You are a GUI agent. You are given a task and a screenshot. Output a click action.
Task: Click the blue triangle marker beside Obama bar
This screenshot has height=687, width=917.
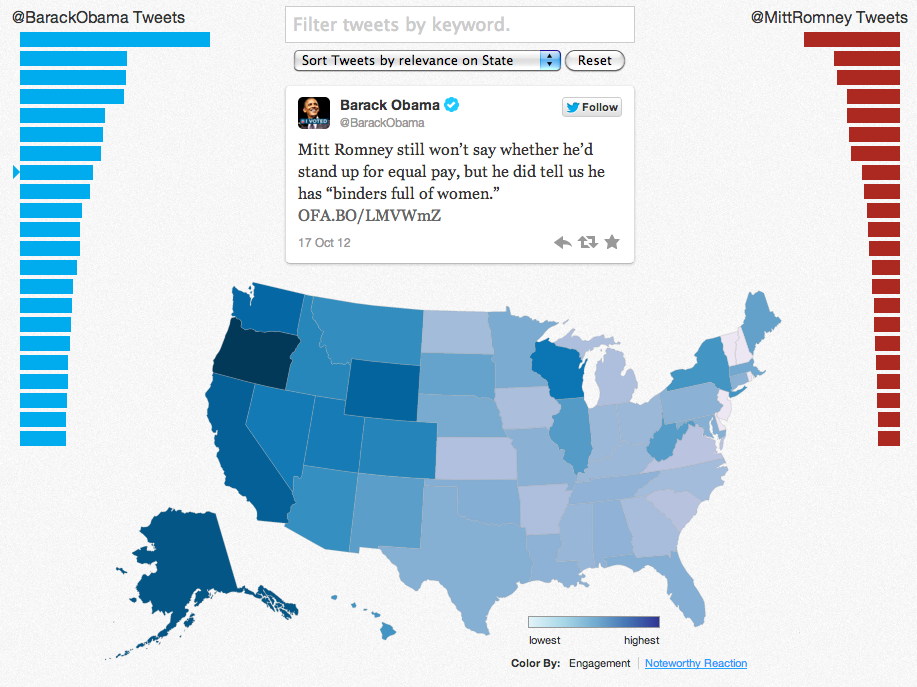tap(16, 172)
